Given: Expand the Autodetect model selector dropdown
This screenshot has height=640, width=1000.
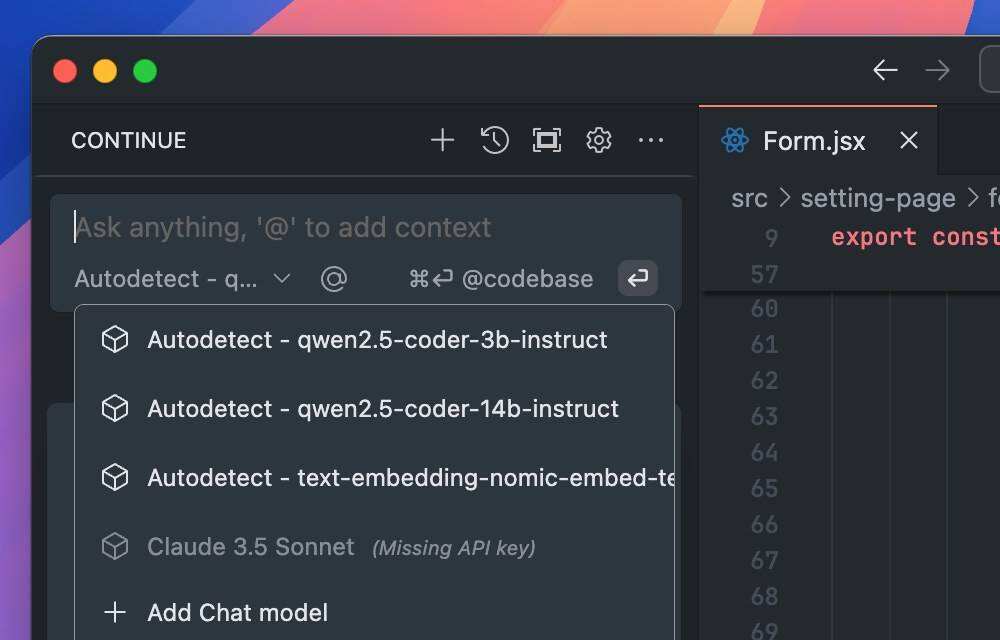Looking at the screenshot, I should click(183, 279).
